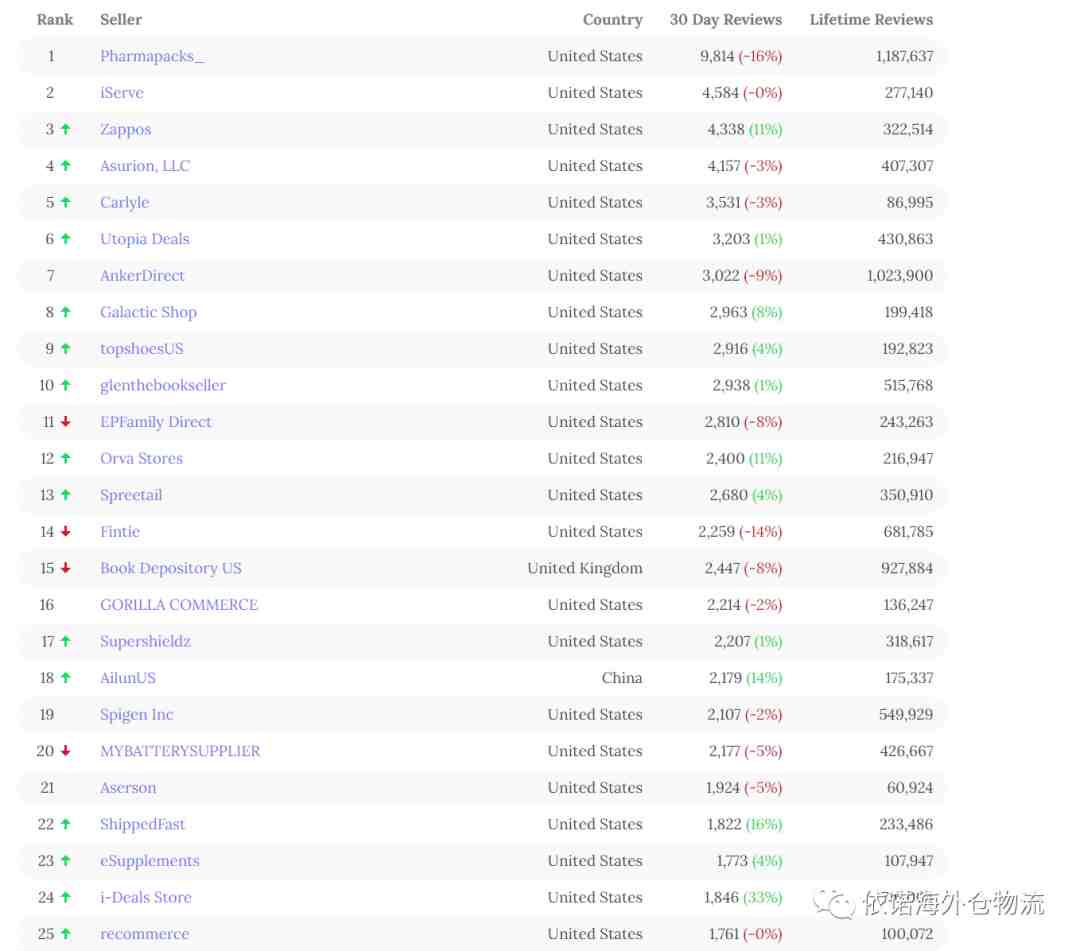Click the Asurion, LLC seller link
The height and width of the screenshot is (951, 1080).
point(145,165)
